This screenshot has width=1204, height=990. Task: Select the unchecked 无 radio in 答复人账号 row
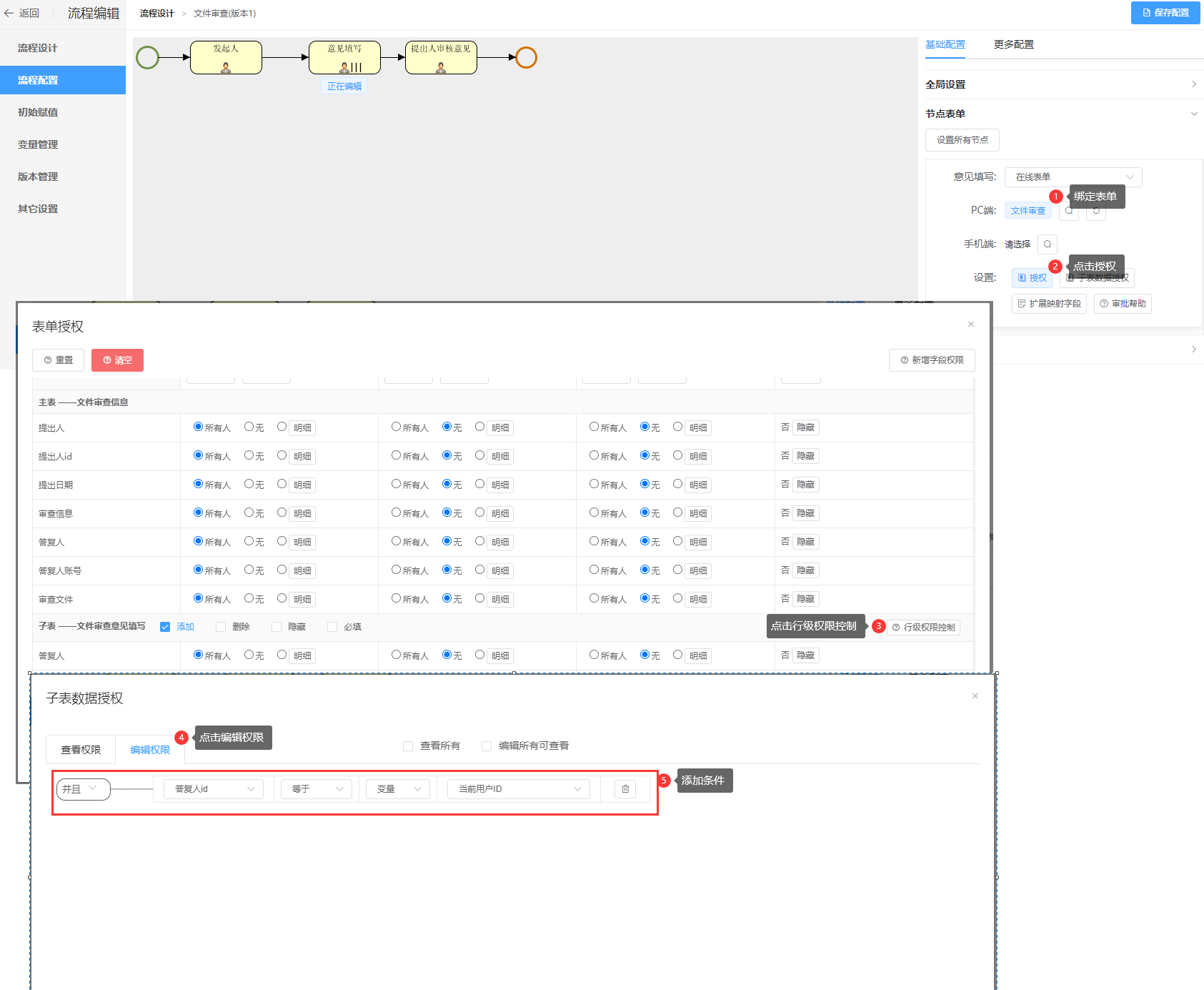[x=249, y=570]
